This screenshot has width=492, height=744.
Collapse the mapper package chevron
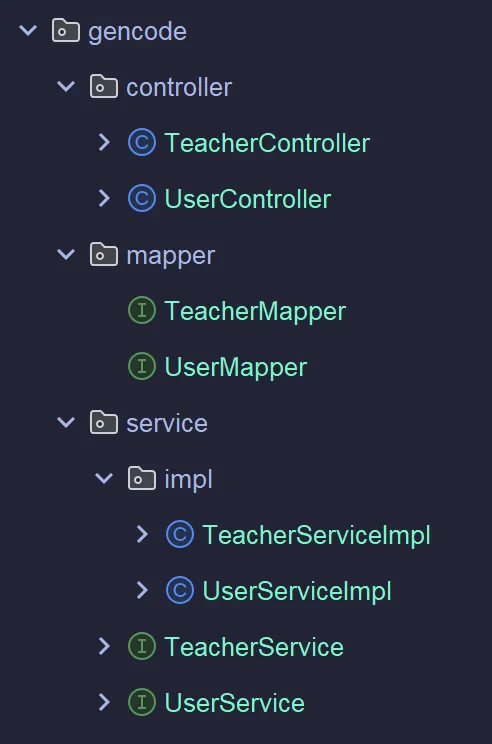(x=66, y=255)
